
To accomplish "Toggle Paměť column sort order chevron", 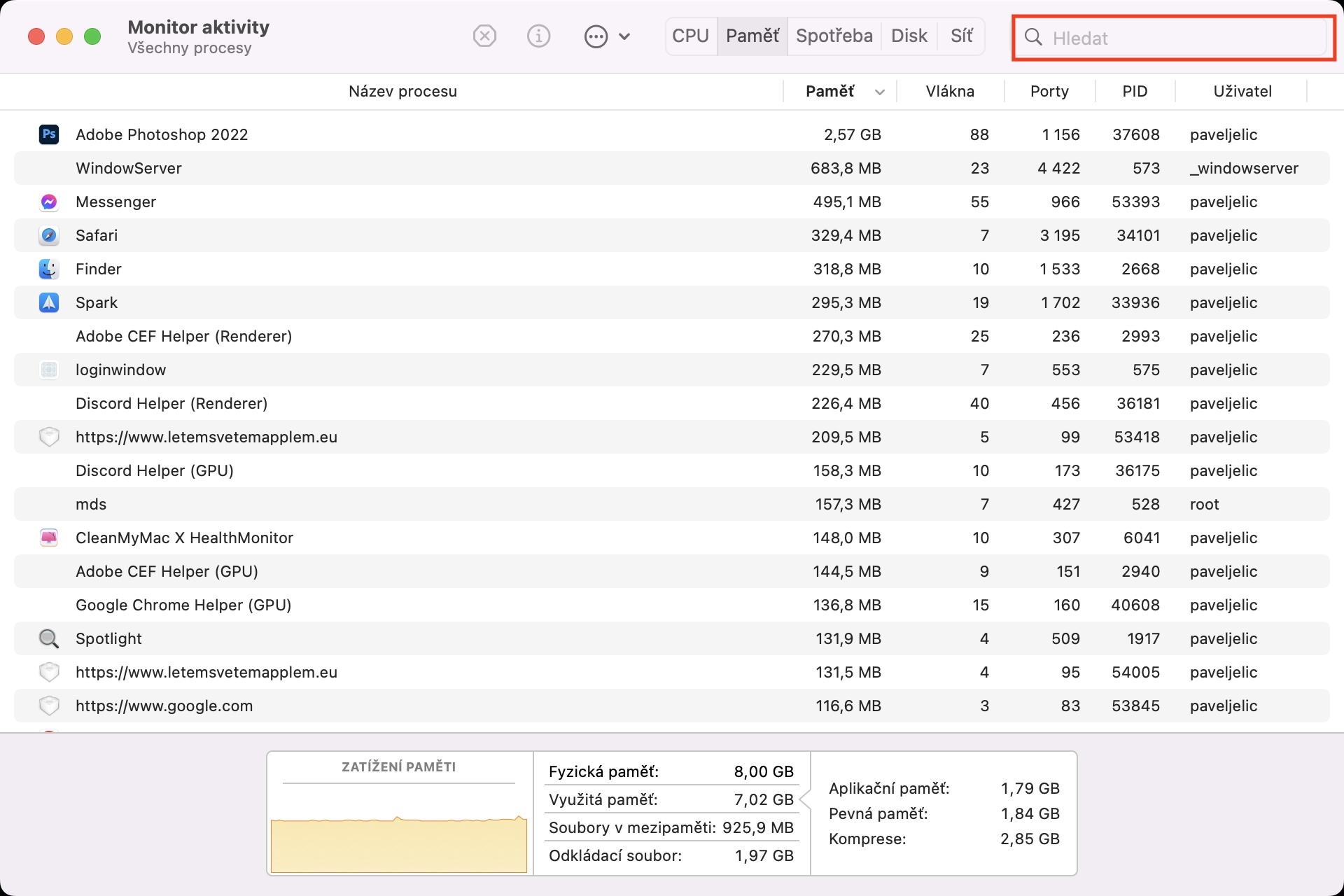I will click(880, 92).
